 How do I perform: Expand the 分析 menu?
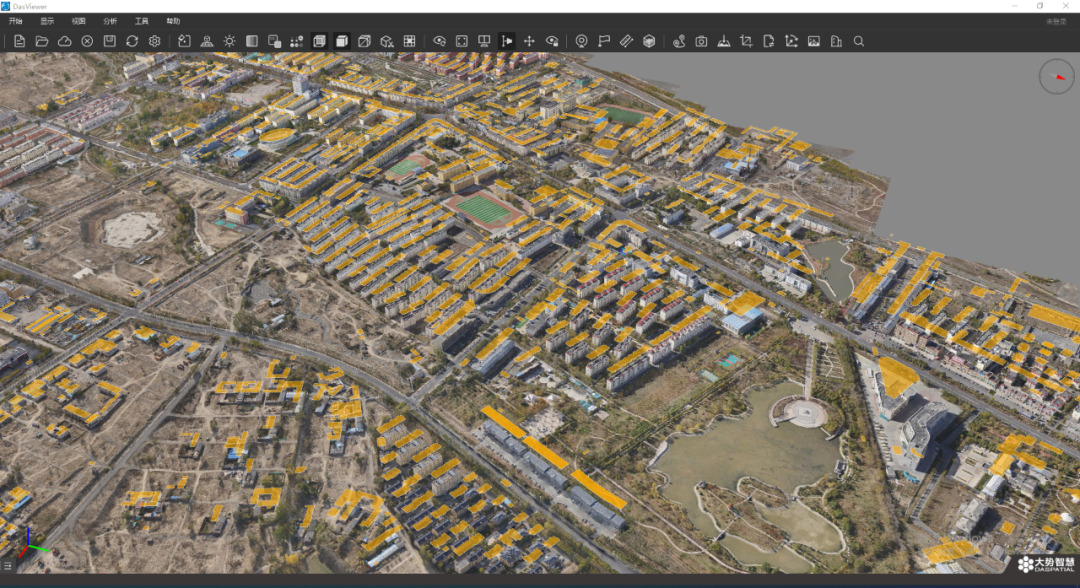pyautogui.click(x=110, y=21)
